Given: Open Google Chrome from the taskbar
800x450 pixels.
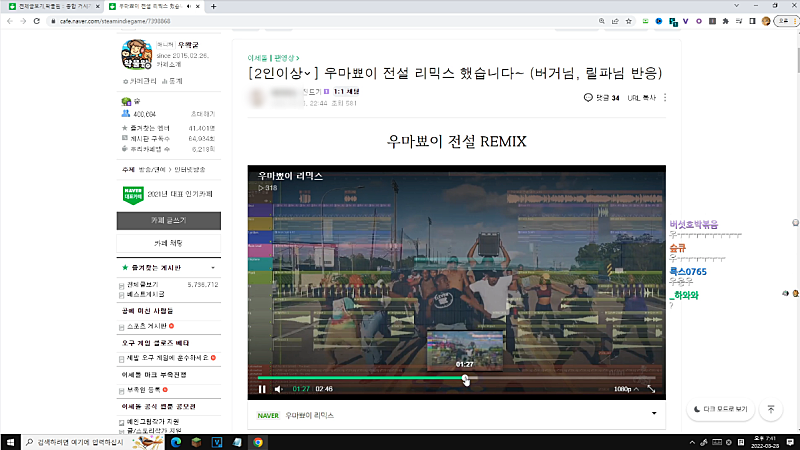Looking at the screenshot, I should click(x=258, y=442).
